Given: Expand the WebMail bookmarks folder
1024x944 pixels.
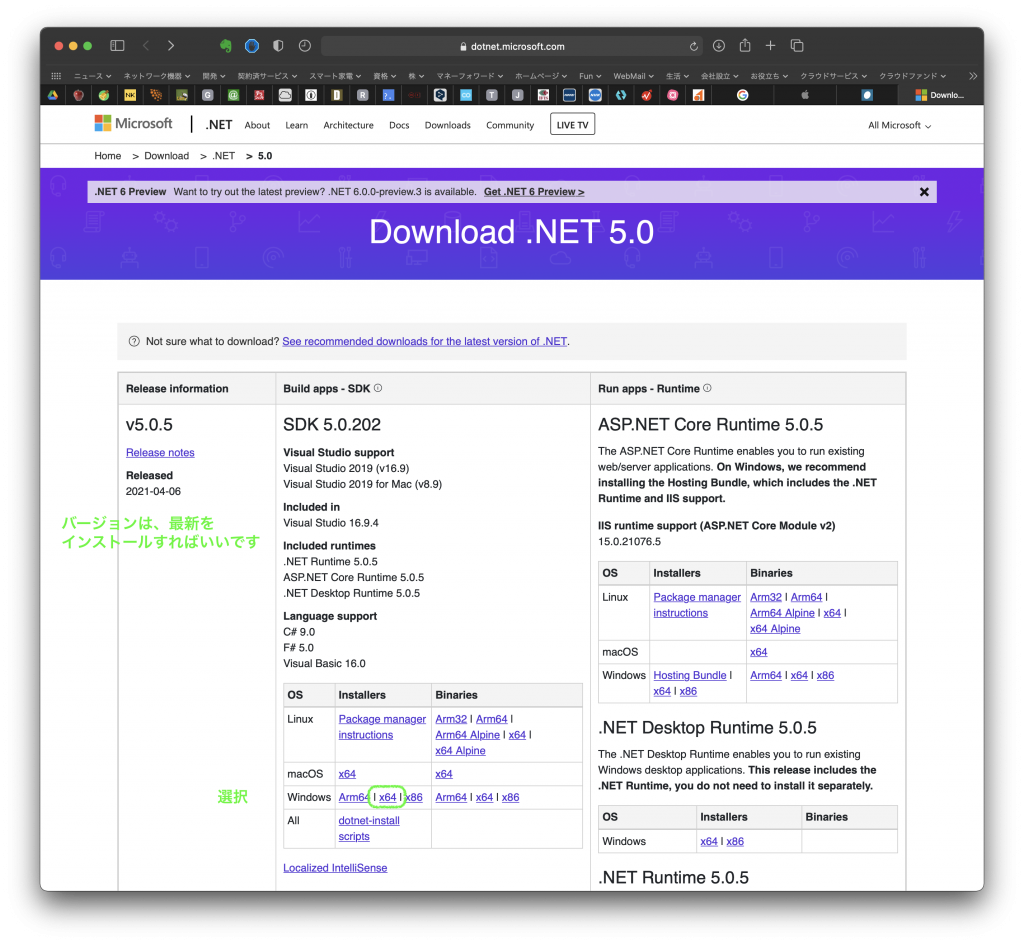Looking at the screenshot, I should pos(633,76).
